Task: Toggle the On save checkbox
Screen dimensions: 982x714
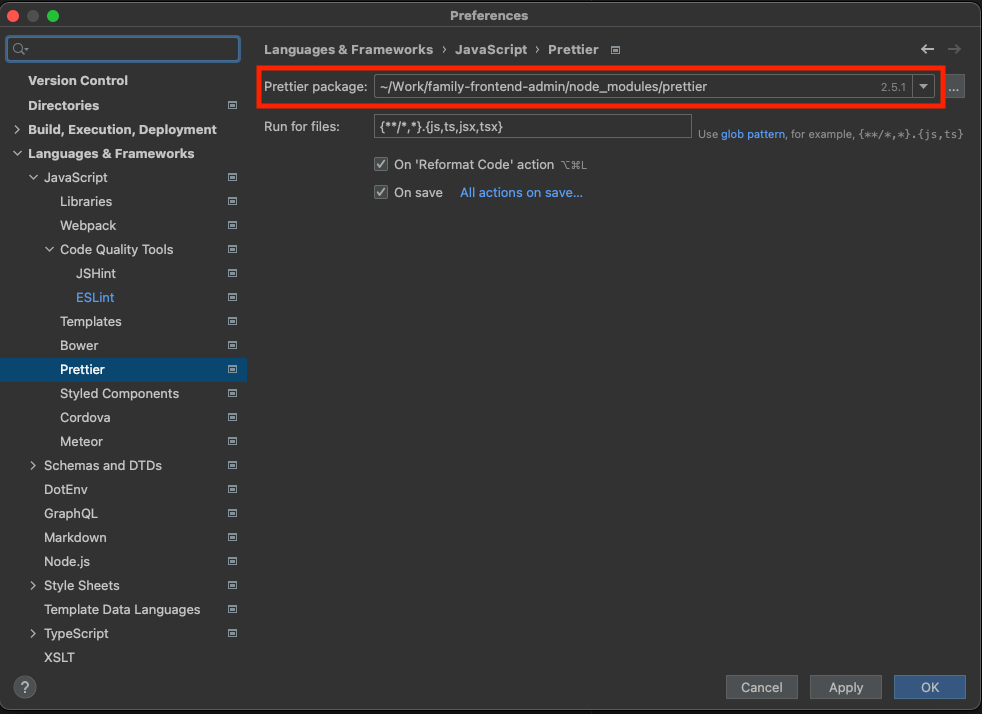Action: [381, 192]
